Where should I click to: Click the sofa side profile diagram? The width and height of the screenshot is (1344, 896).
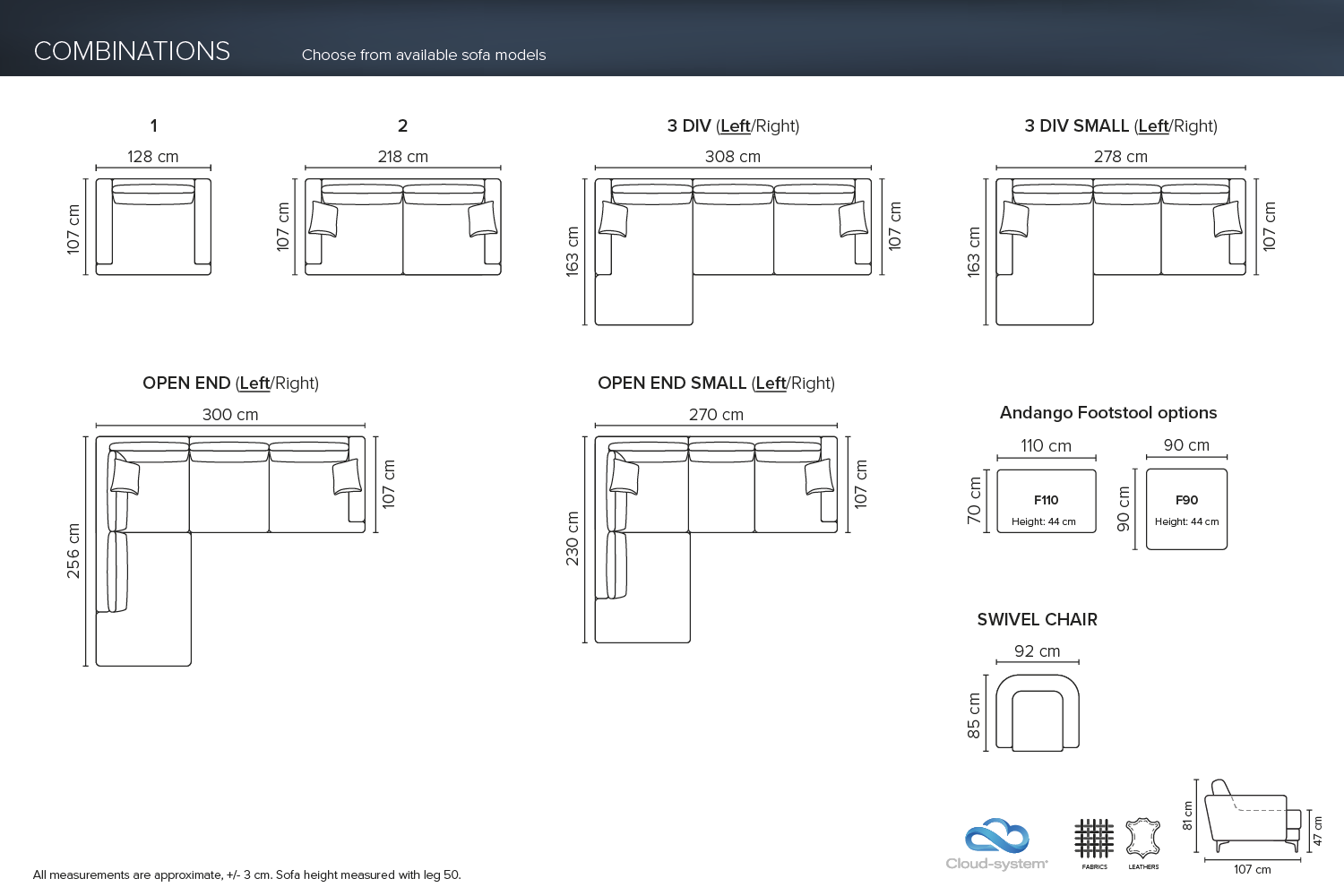[x=1251, y=817]
